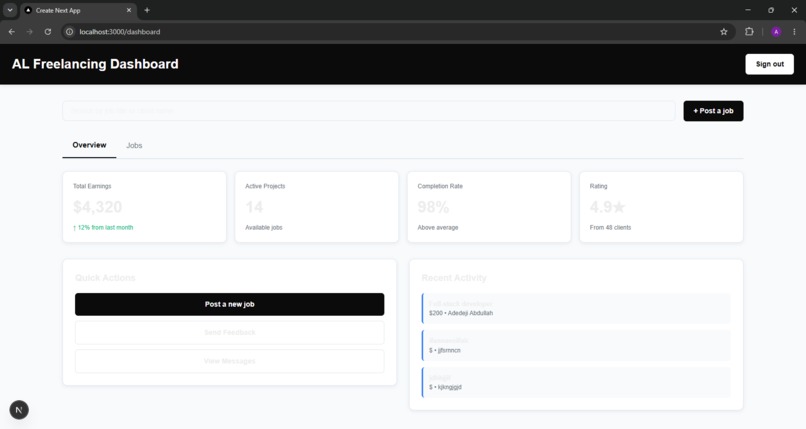This screenshot has height=429, width=806.
Task: Restore down the browser window
Action: point(771,10)
